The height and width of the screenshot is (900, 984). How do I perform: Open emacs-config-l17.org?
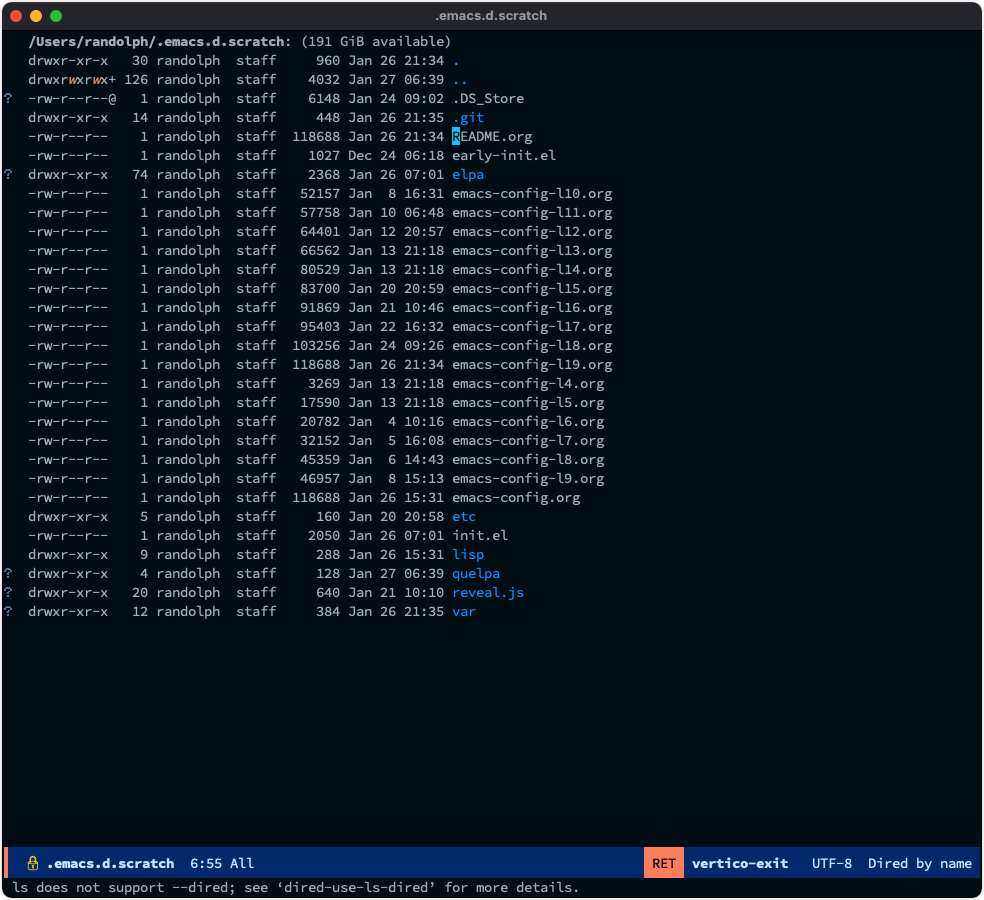click(532, 326)
